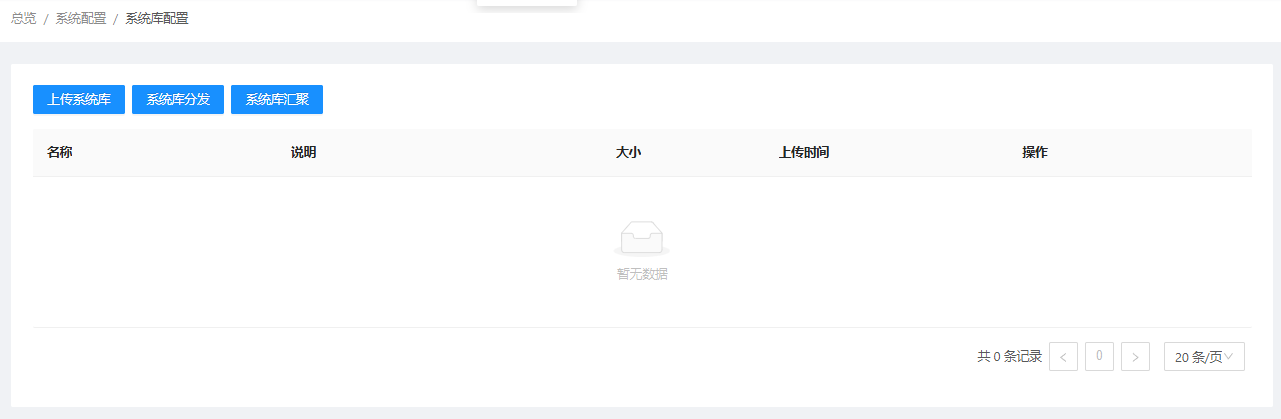Click the 系统库汇聚 button
Viewport: 1281px width, 419px height.
(277, 100)
